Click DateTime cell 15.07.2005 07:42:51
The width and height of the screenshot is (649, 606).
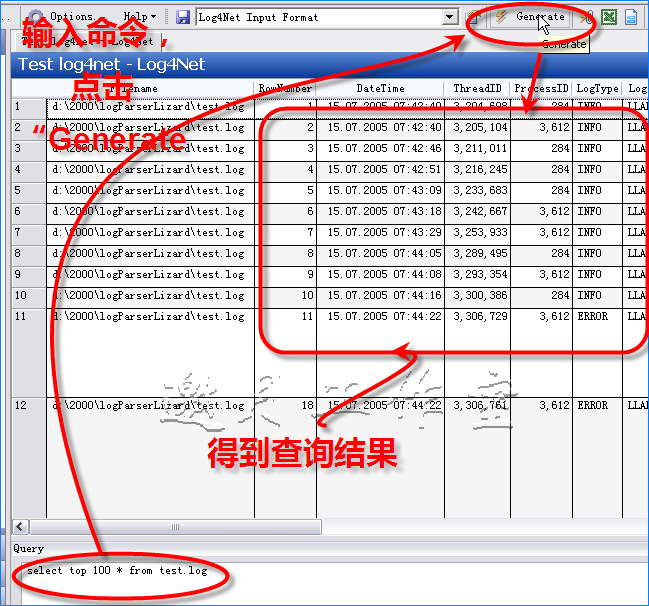pos(380,170)
